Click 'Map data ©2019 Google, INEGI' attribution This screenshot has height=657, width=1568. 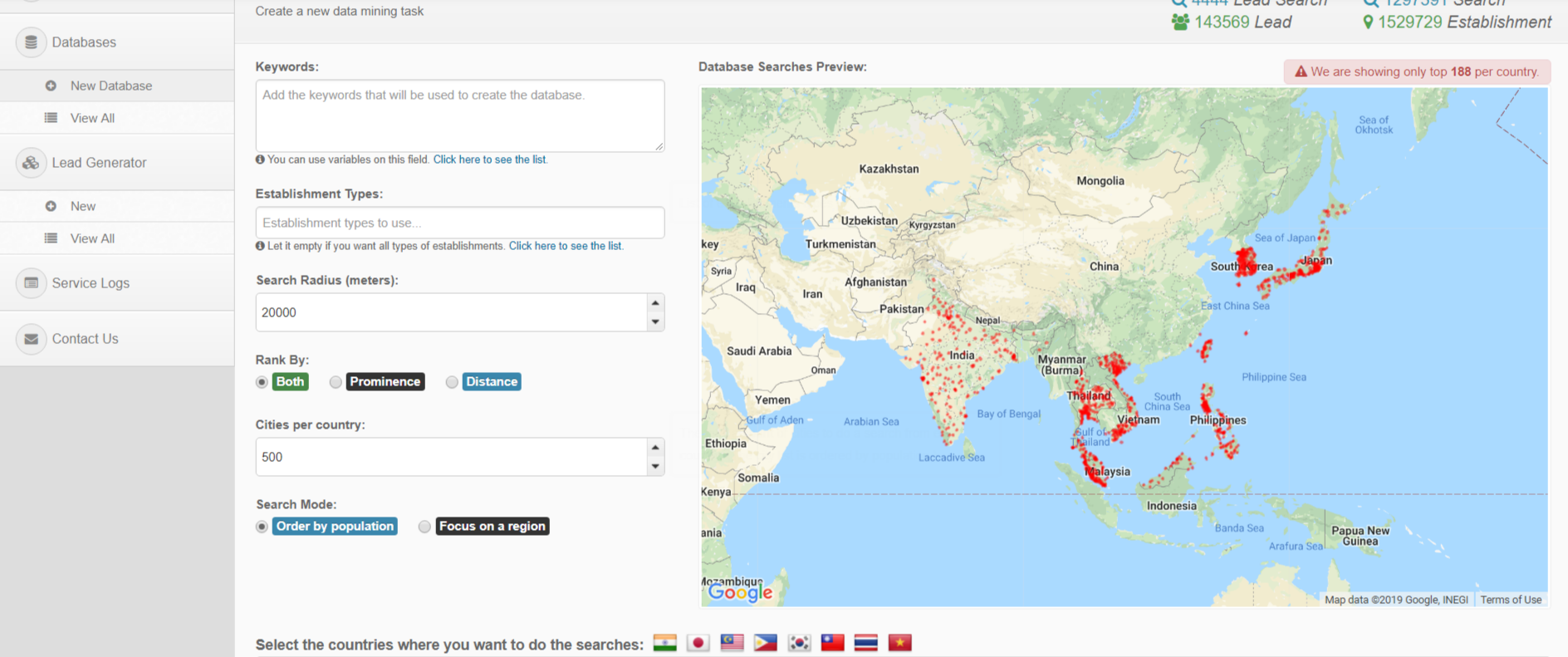1396,600
